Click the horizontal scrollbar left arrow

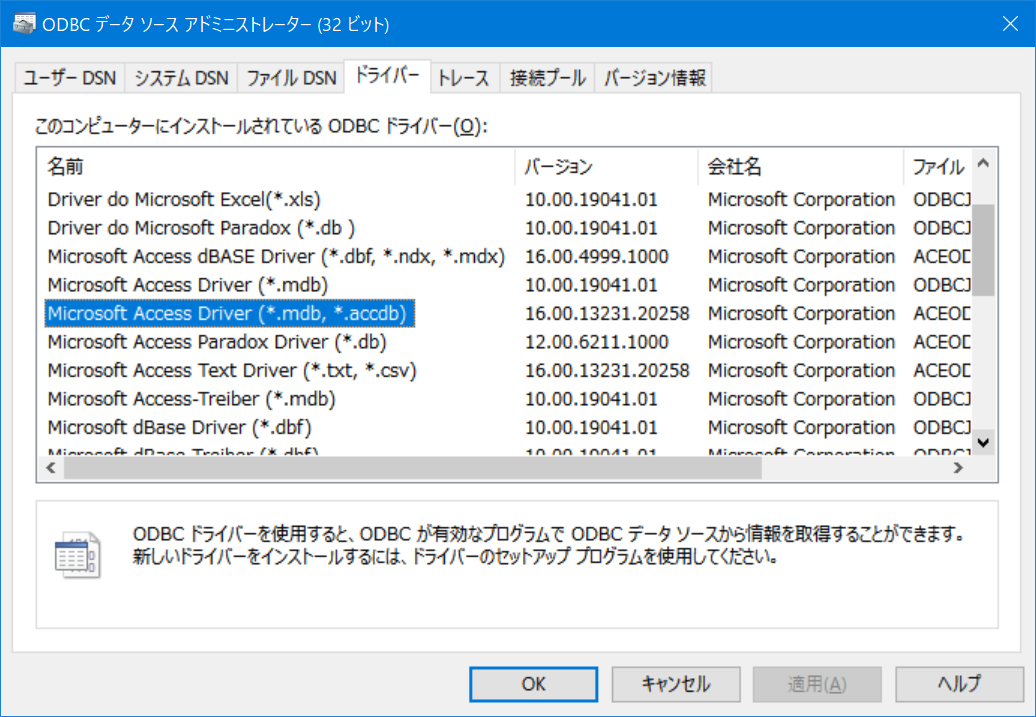pos(51,468)
